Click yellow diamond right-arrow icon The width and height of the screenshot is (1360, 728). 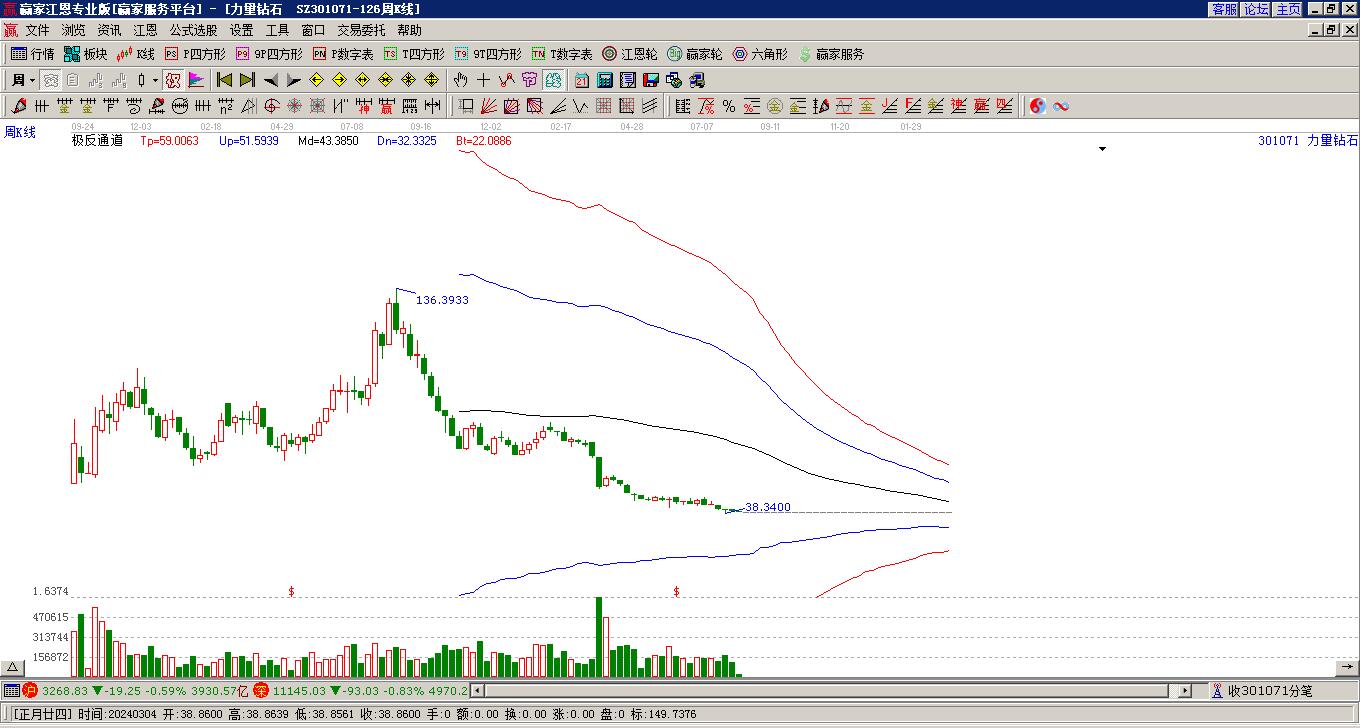(x=340, y=80)
